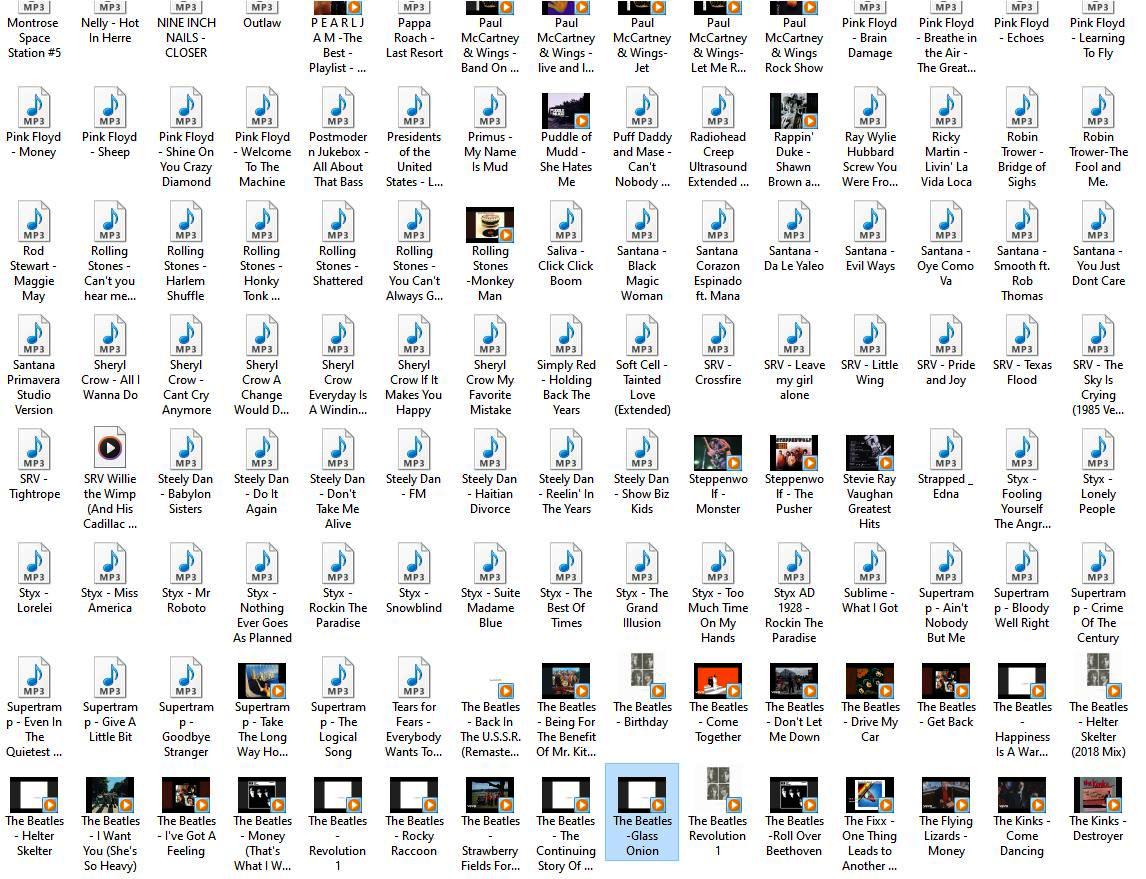The height and width of the screenshot is (879, 1146).
Task: Click The Beatles - I've Got A Feeling thumbnail
Action: click(186, 794)
